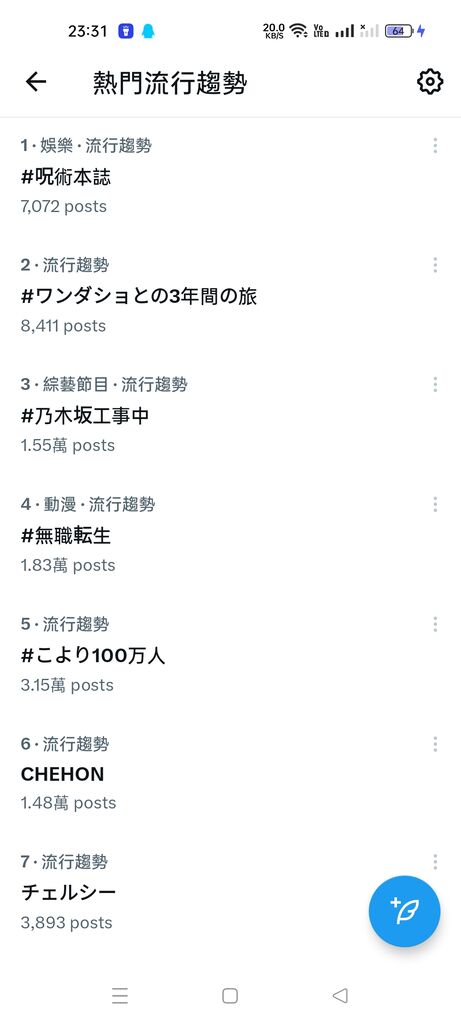Open trends settings gear icon

[430, 82]
